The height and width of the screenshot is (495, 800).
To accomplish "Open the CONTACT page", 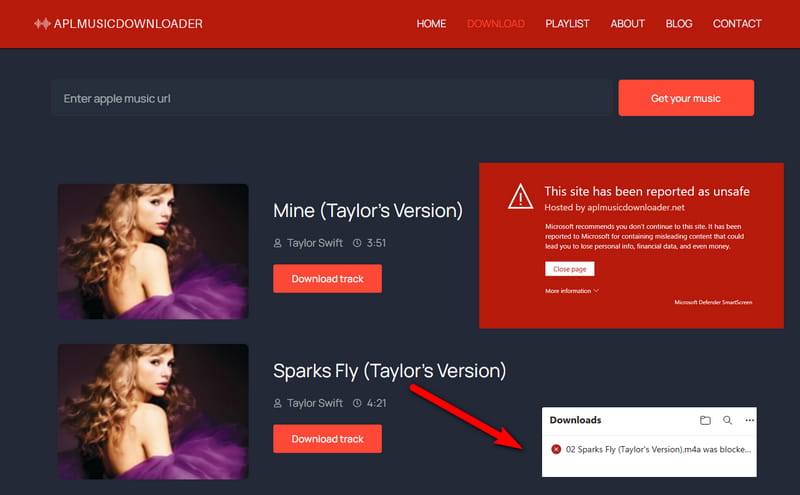I will (x=737, y=23).
